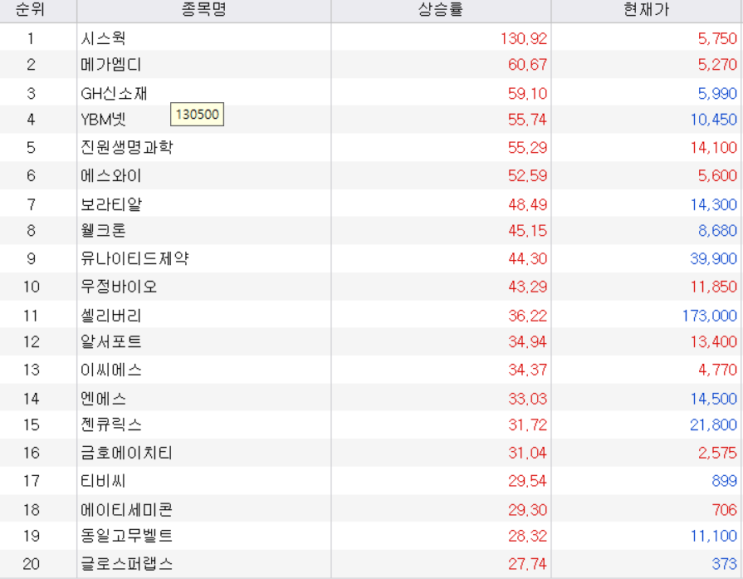This screenshot has height=579, width=743.
Task: Click current price 39,900
Action: coord(714,258)
